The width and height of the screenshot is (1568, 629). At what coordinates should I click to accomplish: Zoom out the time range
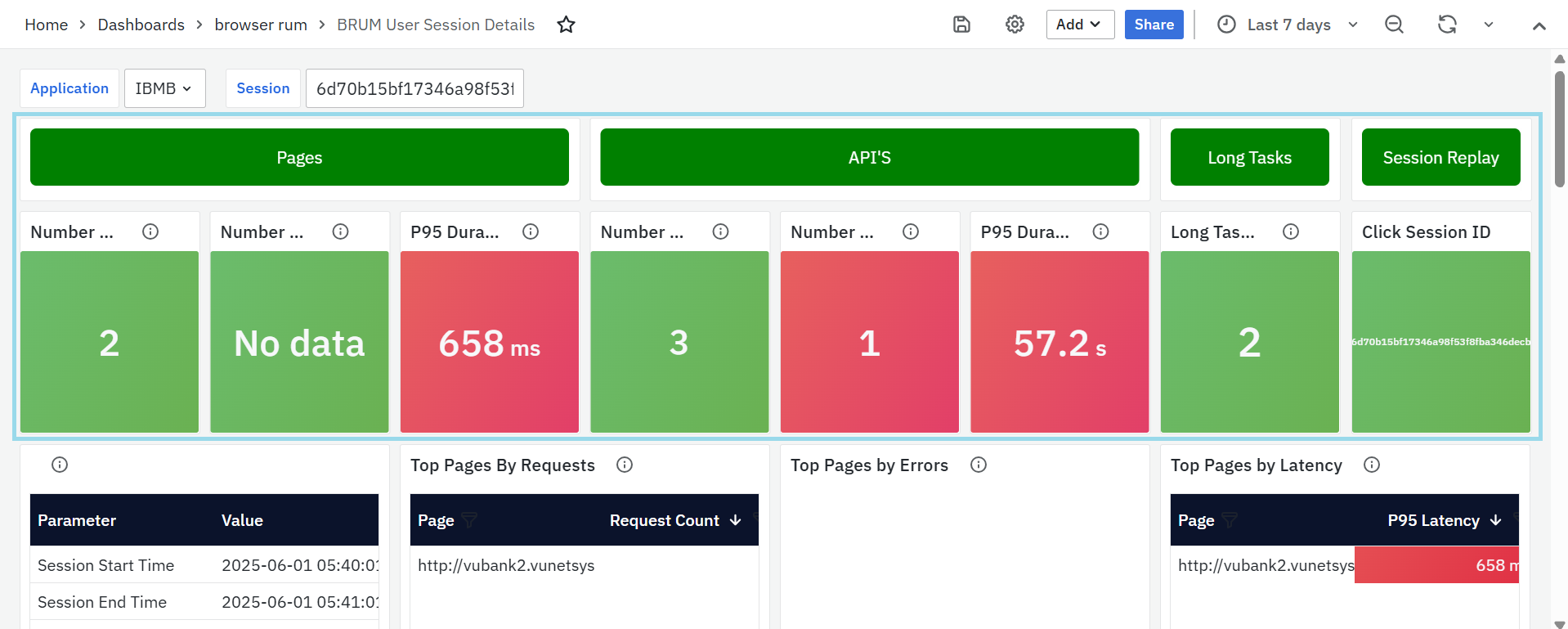1394,25
